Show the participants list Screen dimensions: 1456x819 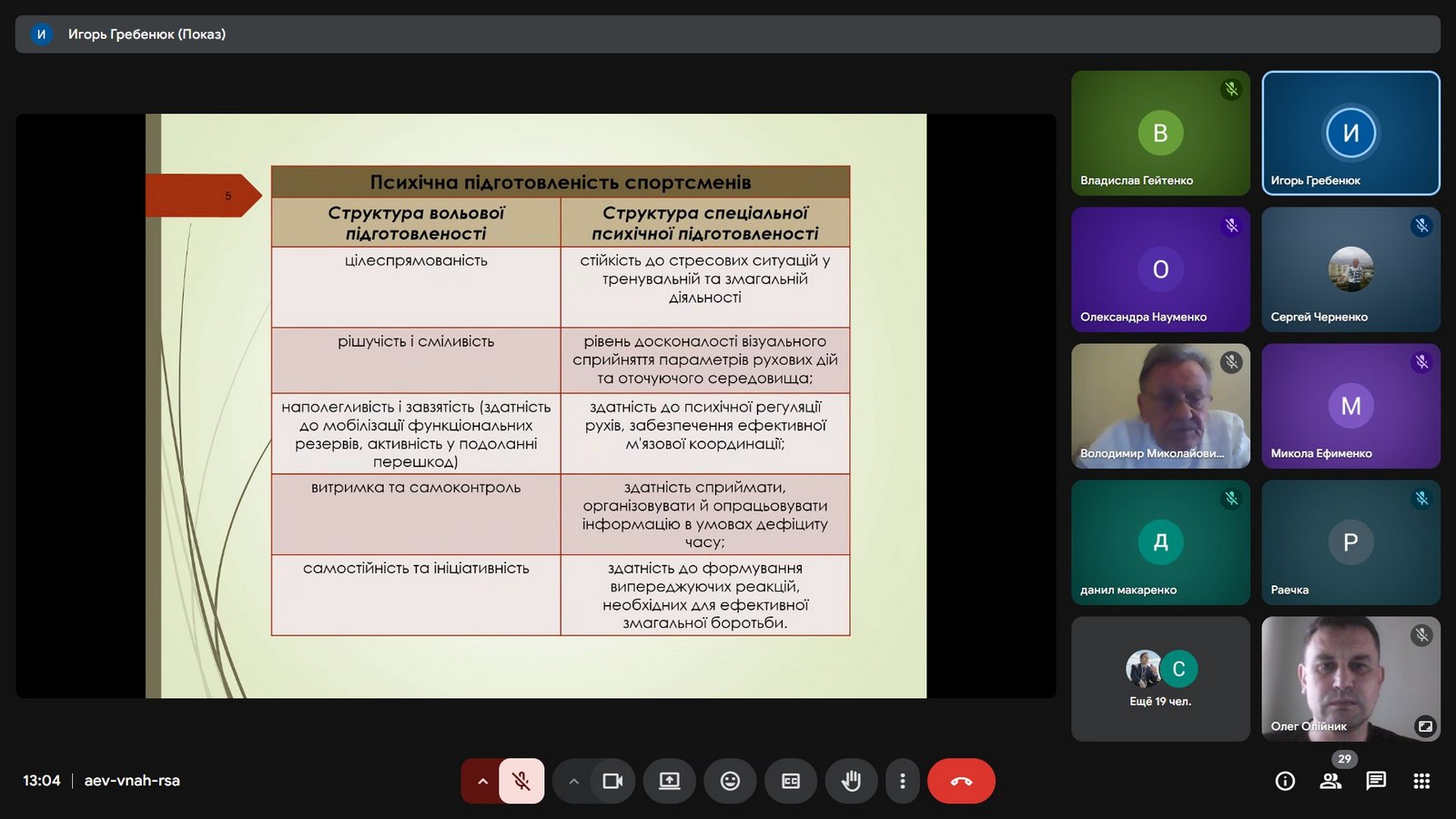click(x=1330, y=781)
